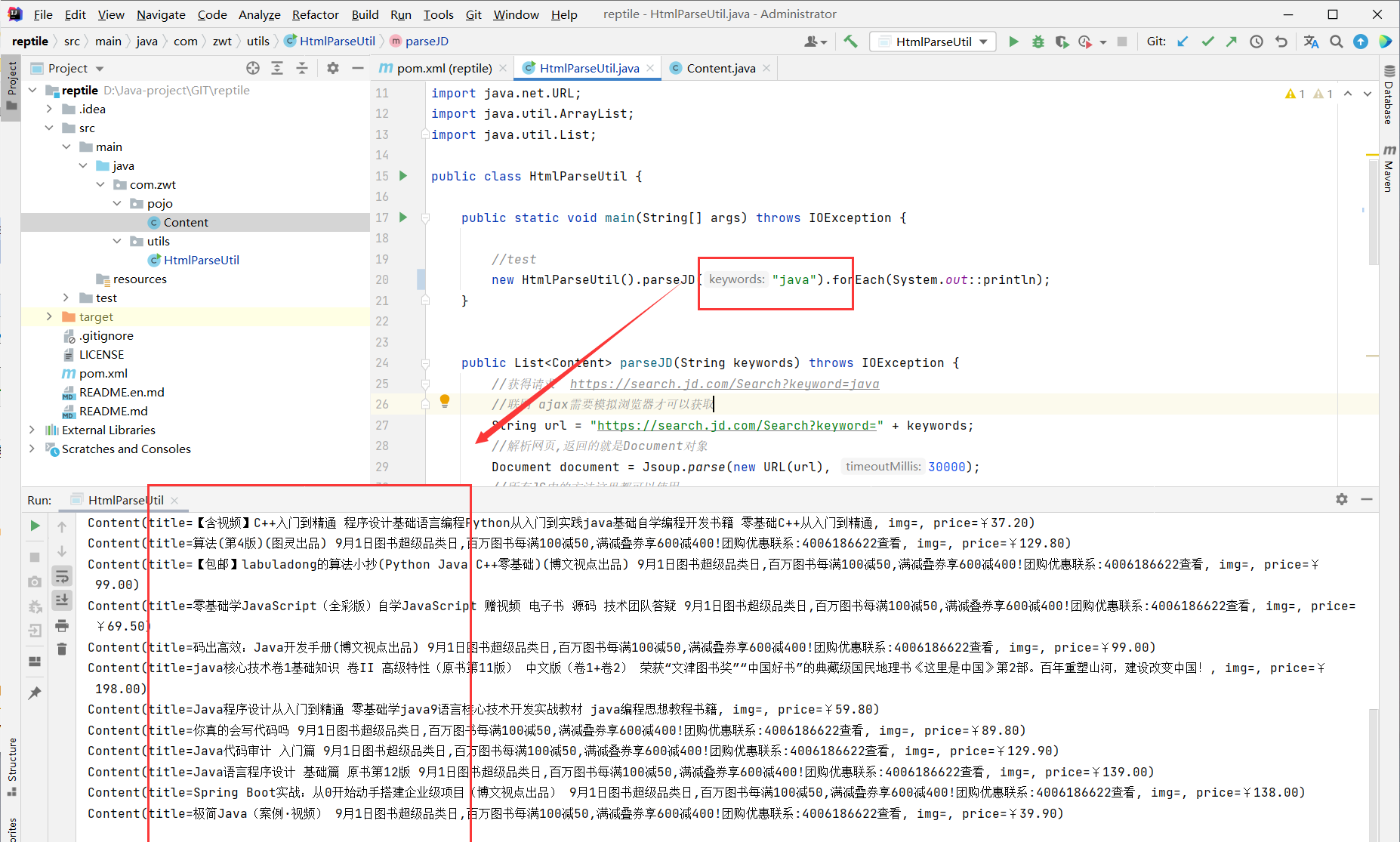This screenshot has height=842, width=1400.
Task: Select LICENSE file in project tree
Action: click(x=101, y=354)
